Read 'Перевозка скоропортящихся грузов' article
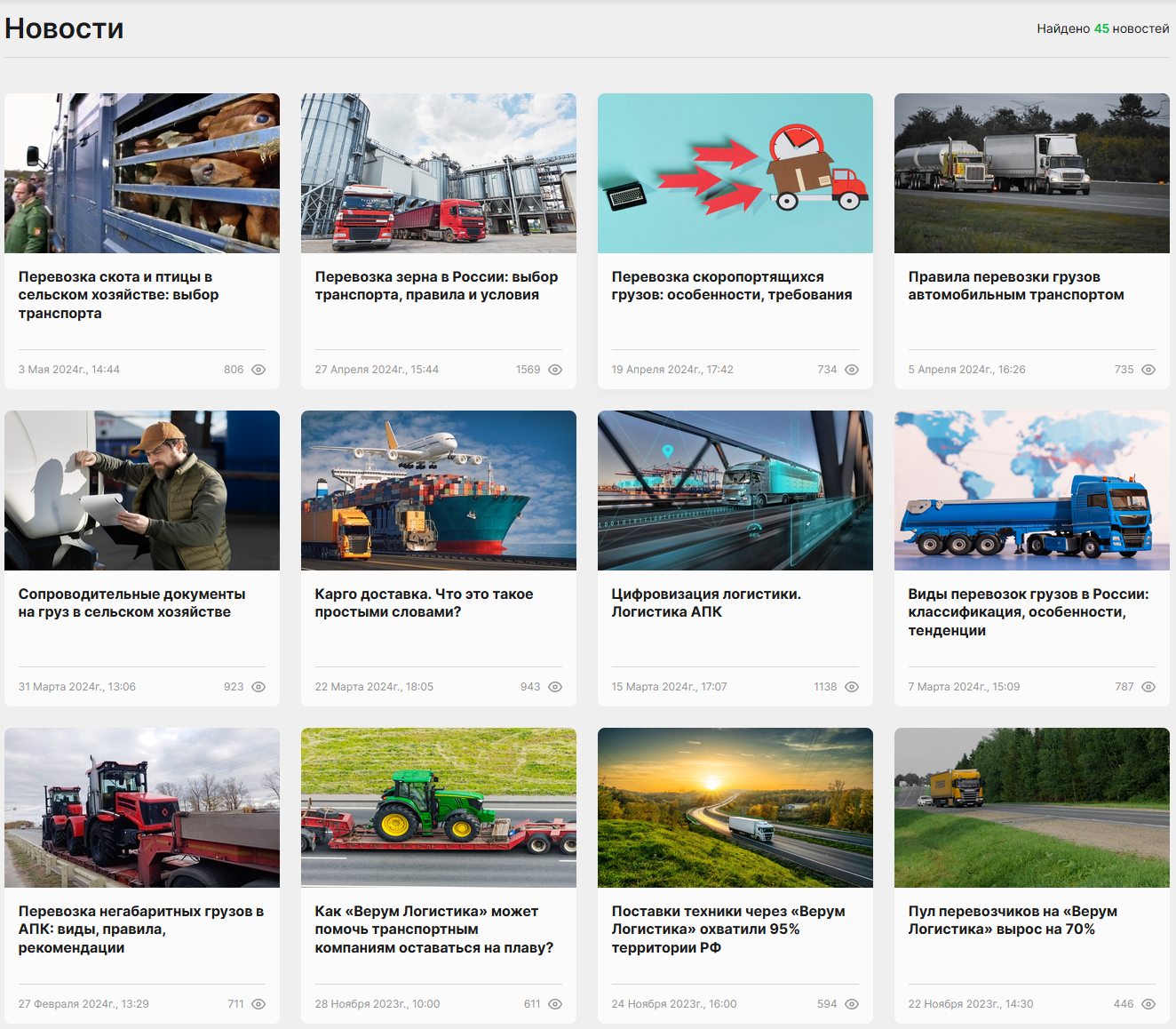1176x1029 pixels. [732, 286]
